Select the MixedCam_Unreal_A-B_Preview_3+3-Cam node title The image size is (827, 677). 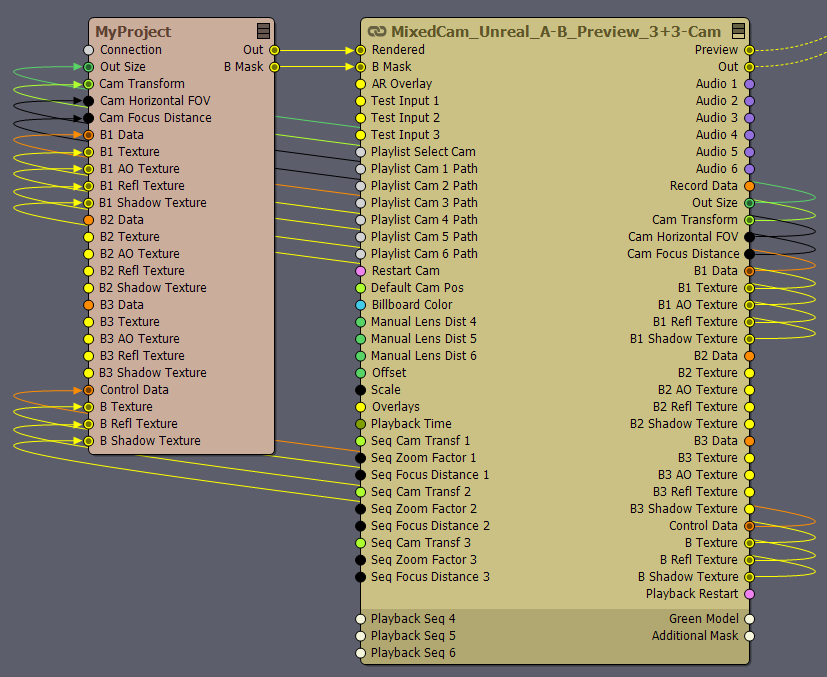pos(556,32)
